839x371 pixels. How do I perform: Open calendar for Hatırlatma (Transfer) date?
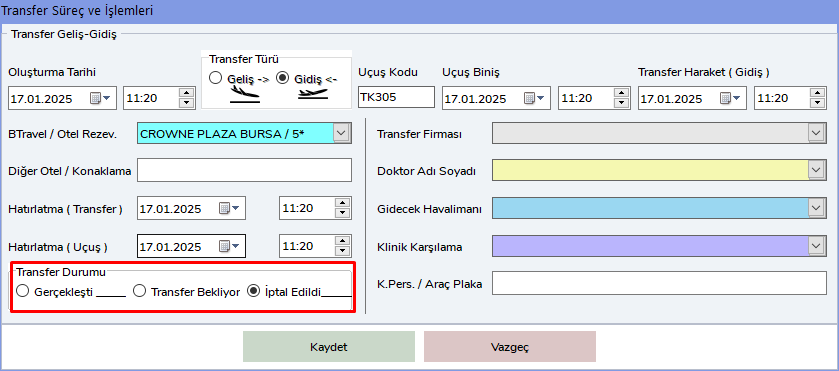(x=229, y=208)
